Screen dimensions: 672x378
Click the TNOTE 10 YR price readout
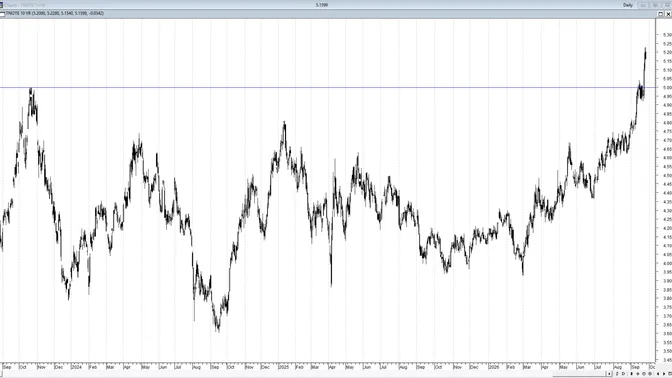click(x=55, y=14)
